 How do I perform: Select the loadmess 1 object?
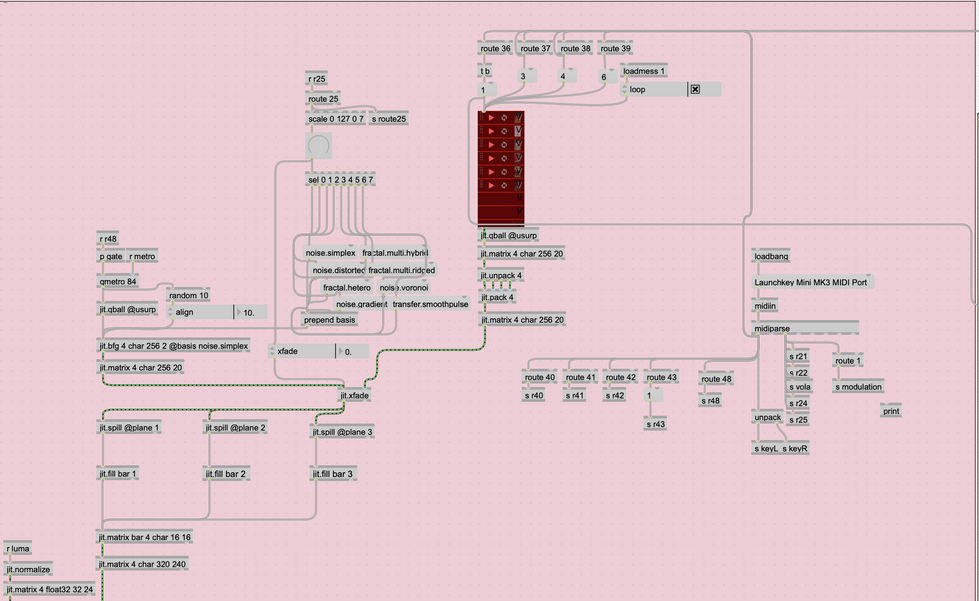coord(644,71)
